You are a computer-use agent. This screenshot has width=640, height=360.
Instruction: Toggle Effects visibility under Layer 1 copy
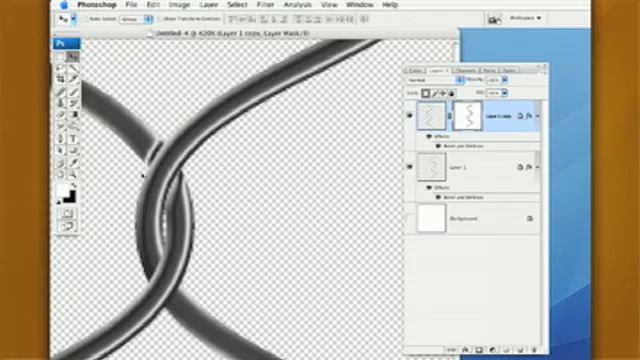pyautogui.click(x=429, y=136)
